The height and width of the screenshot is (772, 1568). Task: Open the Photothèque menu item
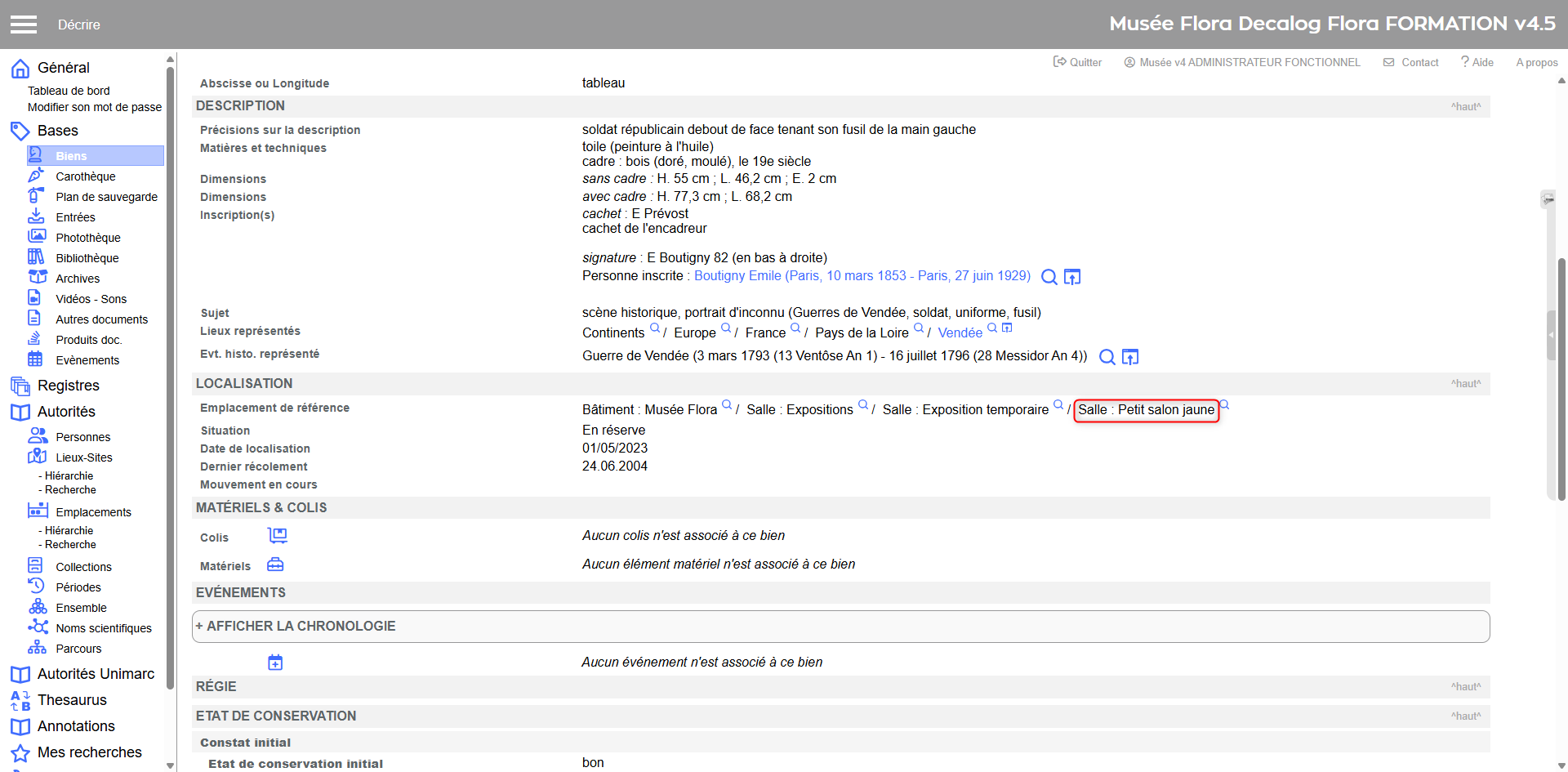point(87,238)
